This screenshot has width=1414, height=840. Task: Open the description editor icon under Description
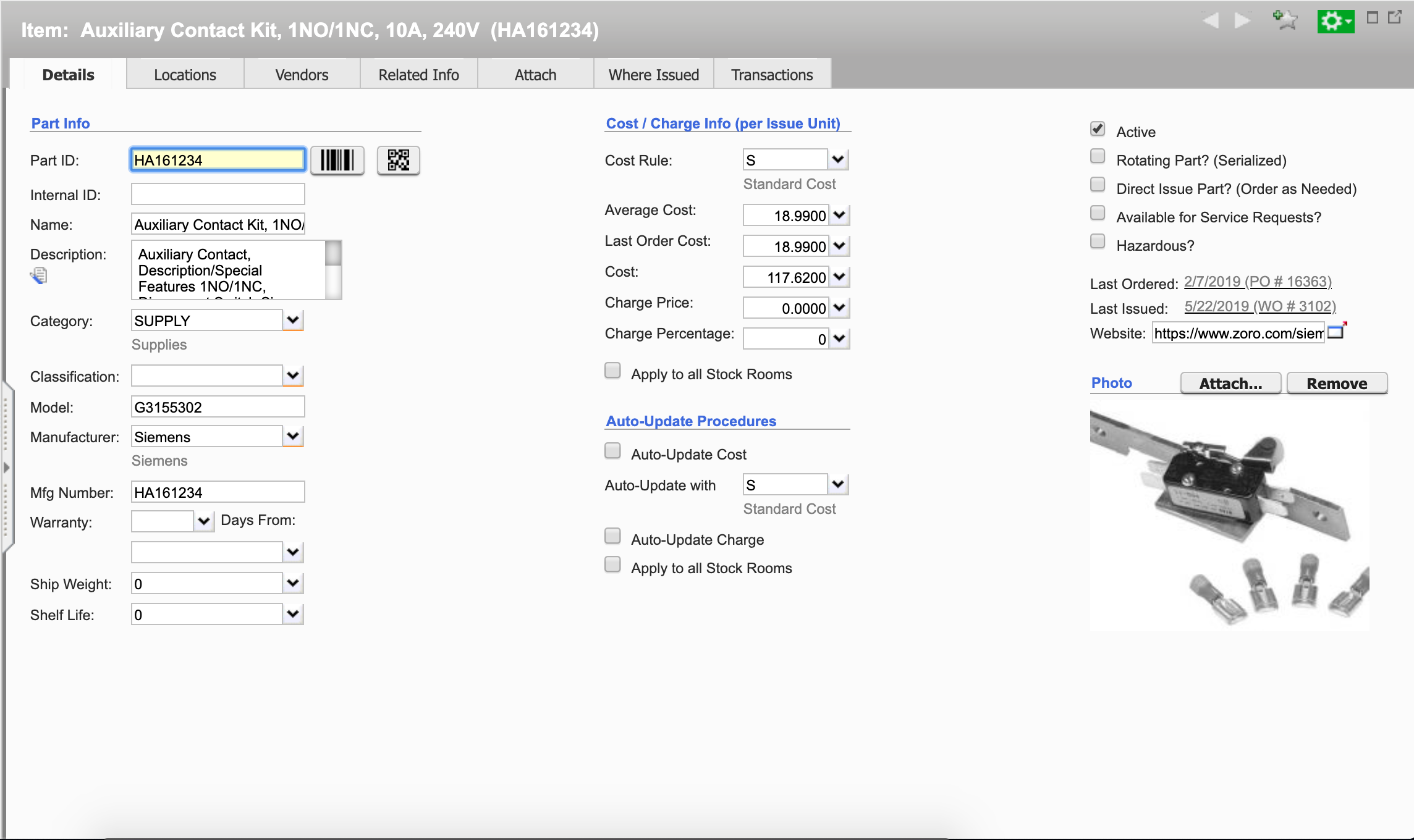(x=38, y=275)
